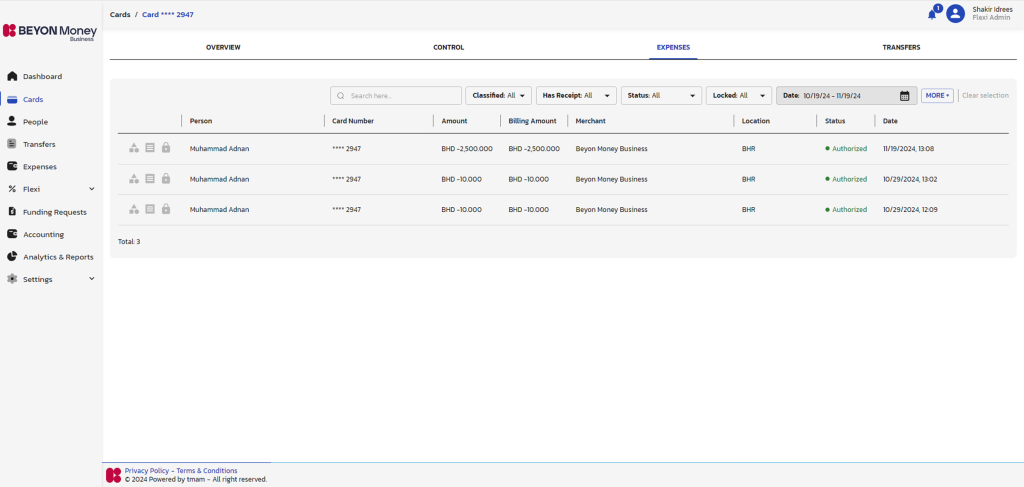Open Analytics & Reports pie icon

[12, 257]
